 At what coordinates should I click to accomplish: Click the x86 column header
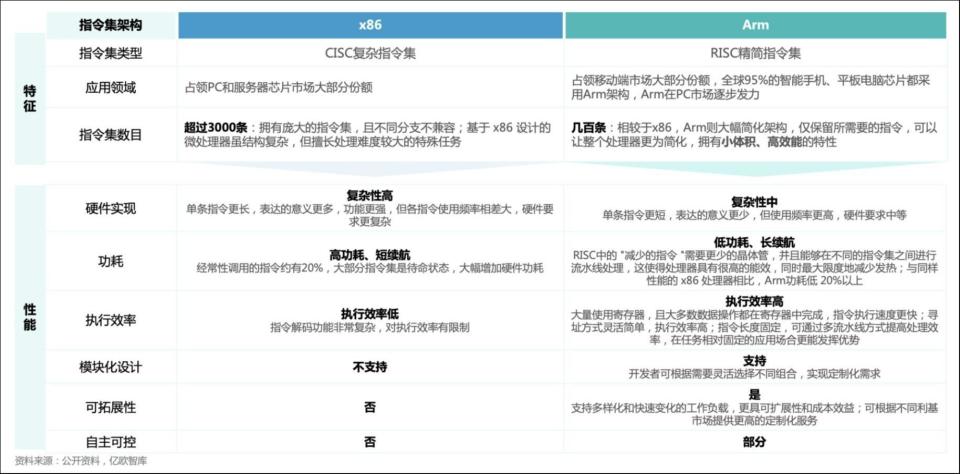pyautogui.click(x=370, y=25)
